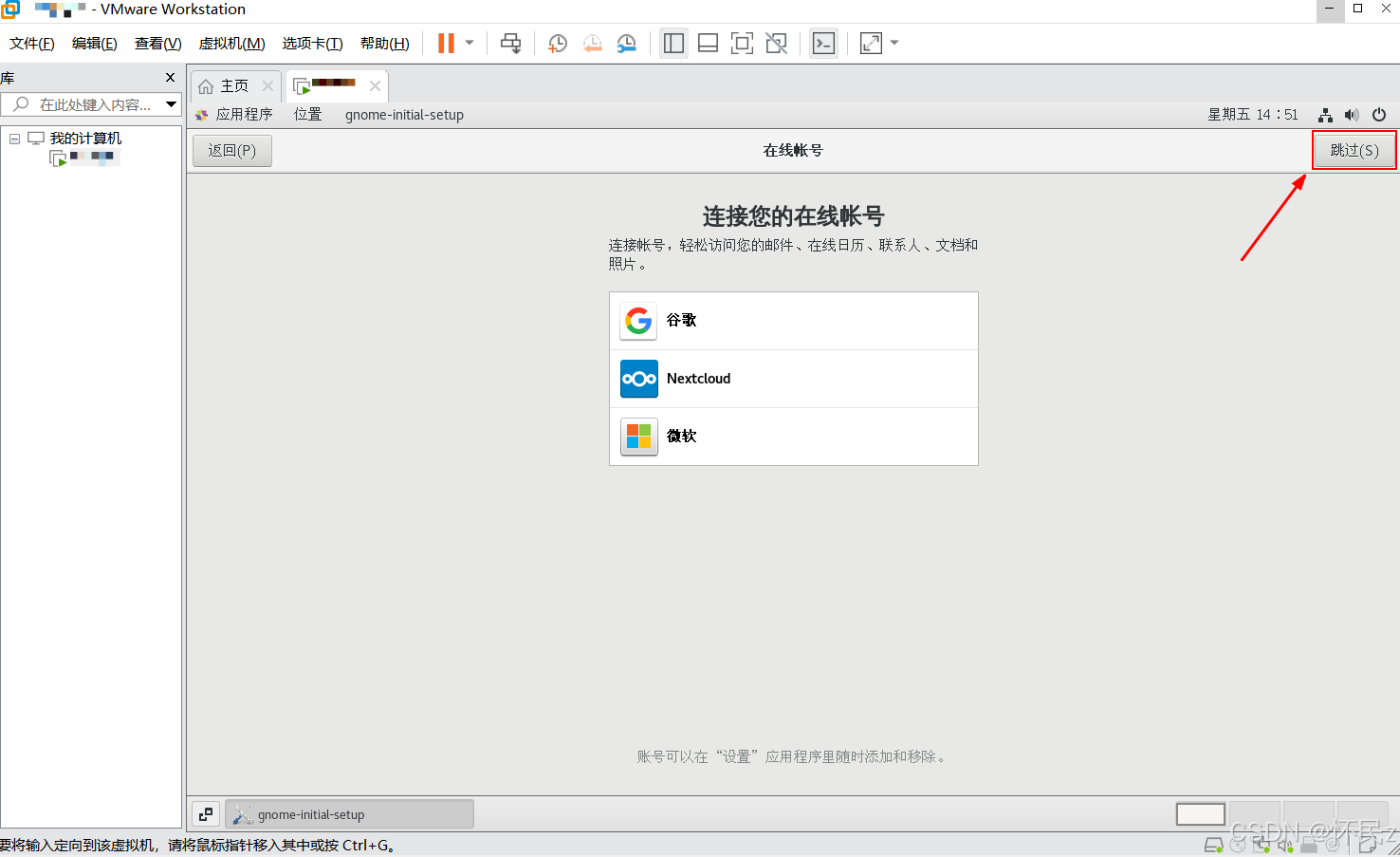Screen dimensions: 1400x857
Task: Open the power options dropdown beside pause
Action: tap(470, 43)
